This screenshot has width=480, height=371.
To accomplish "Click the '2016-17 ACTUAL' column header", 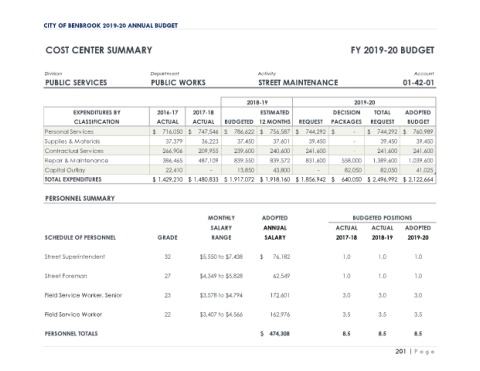I will tap(167, 117).
